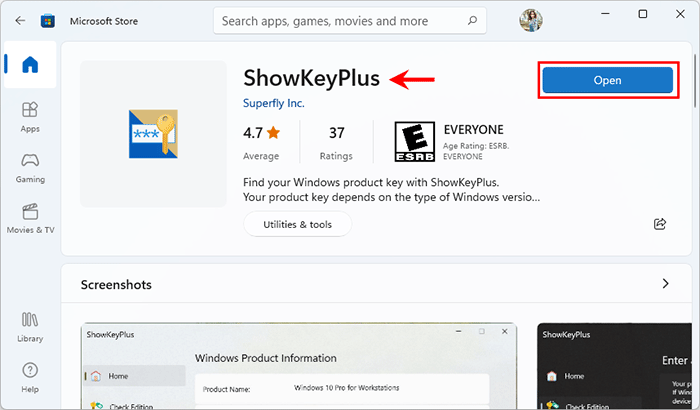Expand the Screenshots section chevron

[665, 284]
